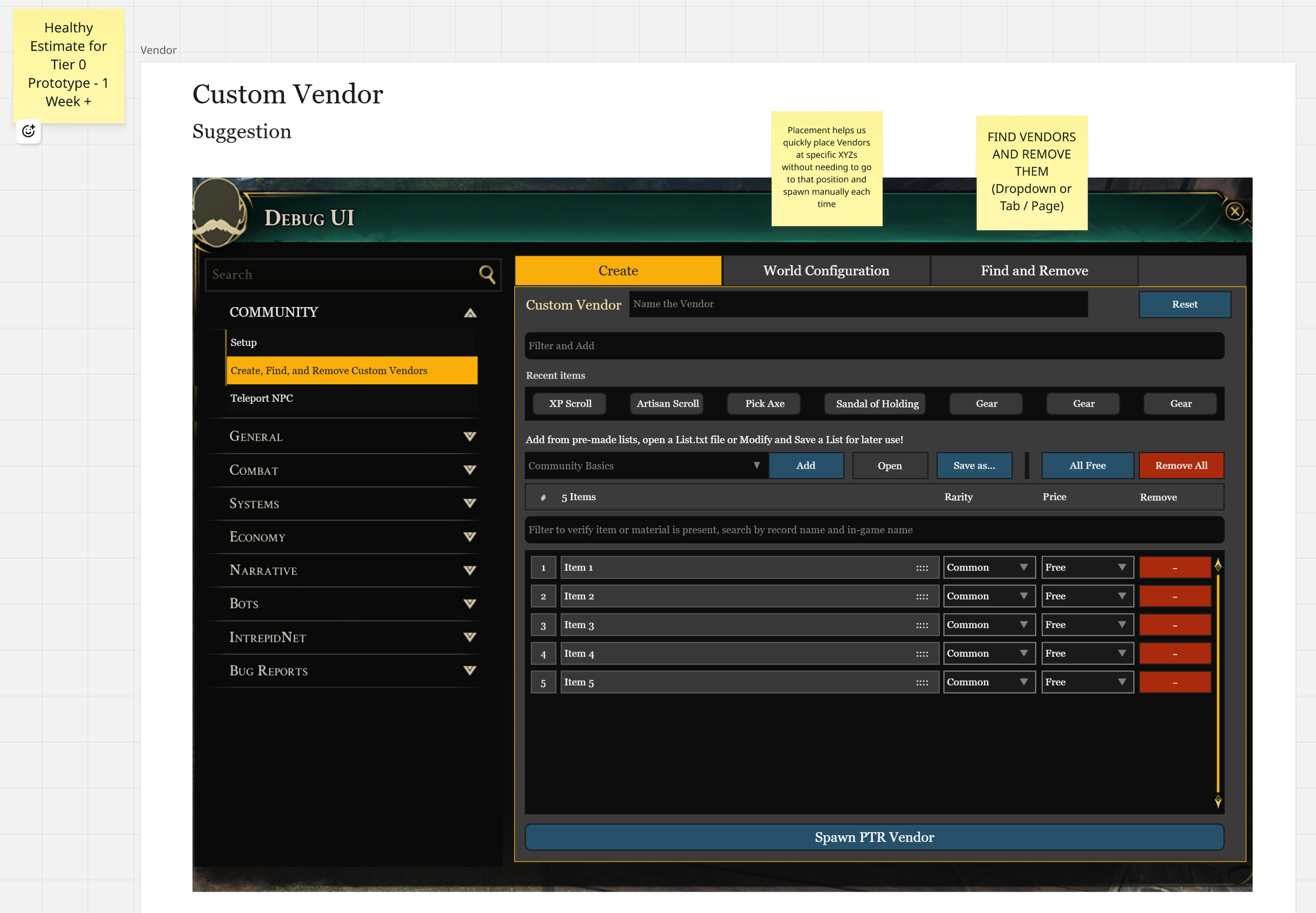Viewport: 1316px width, 913px height.
Task: Click the Name the Vendor input field
Action: click(858, 304)
